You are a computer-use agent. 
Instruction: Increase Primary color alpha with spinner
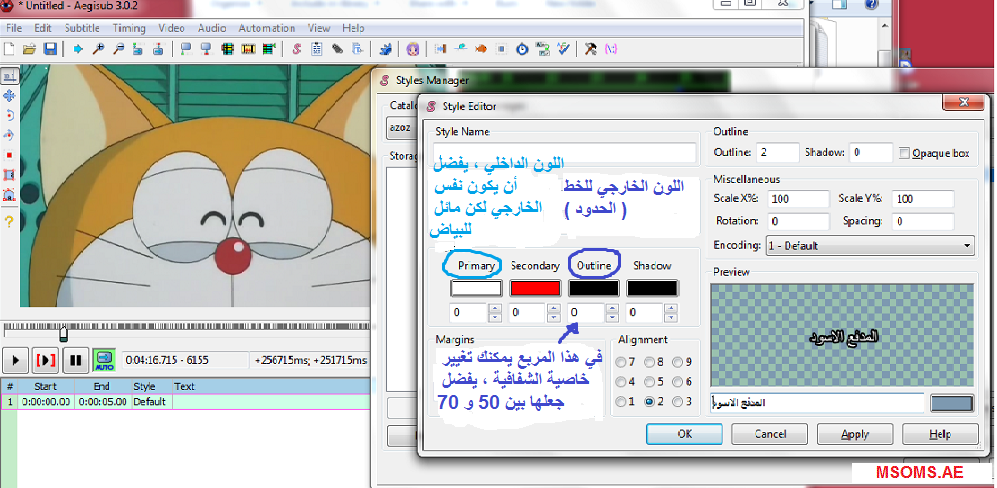coord(495,309)
